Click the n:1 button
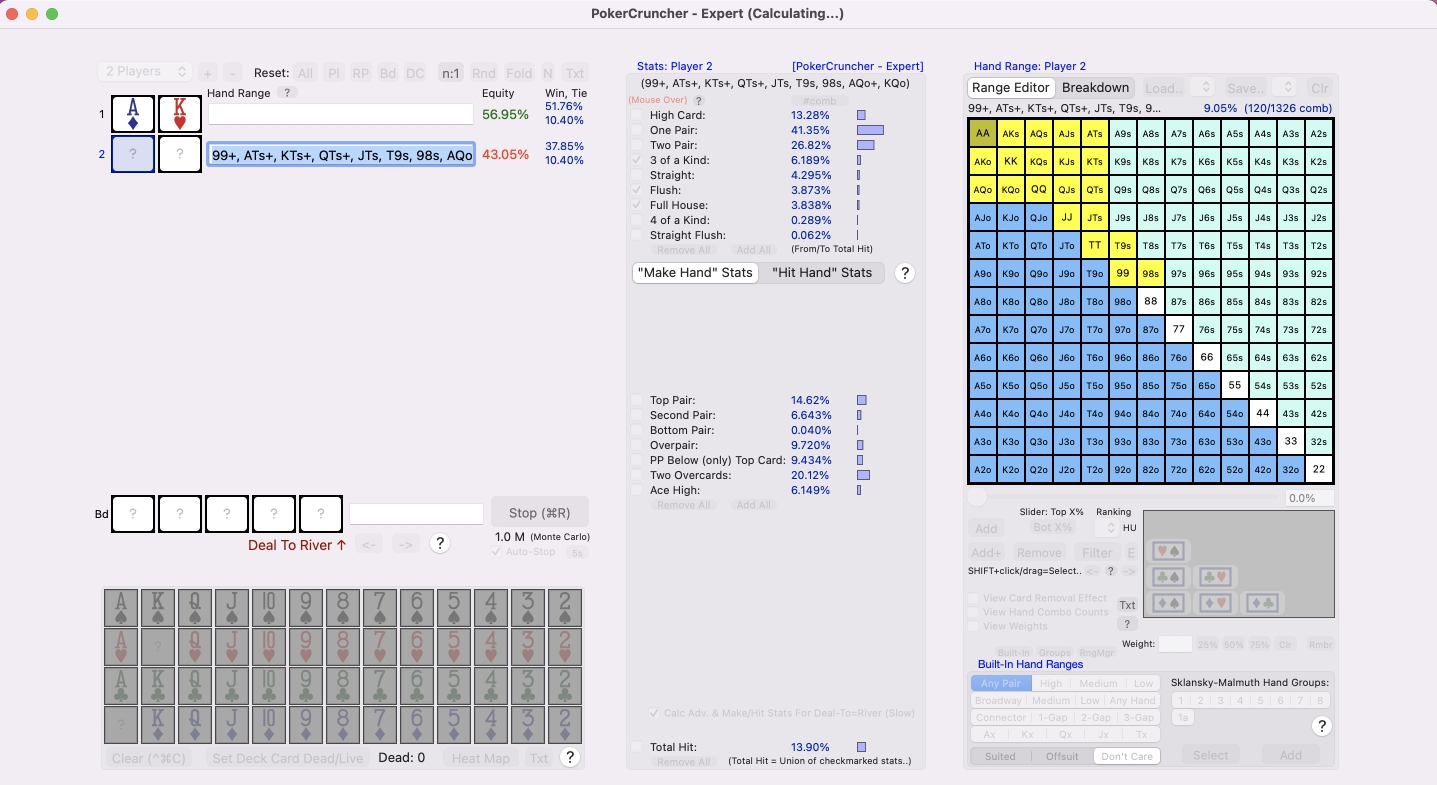The width and height of the screenshot is (1437, 785). pyautogui.click(x=451, y=73)
